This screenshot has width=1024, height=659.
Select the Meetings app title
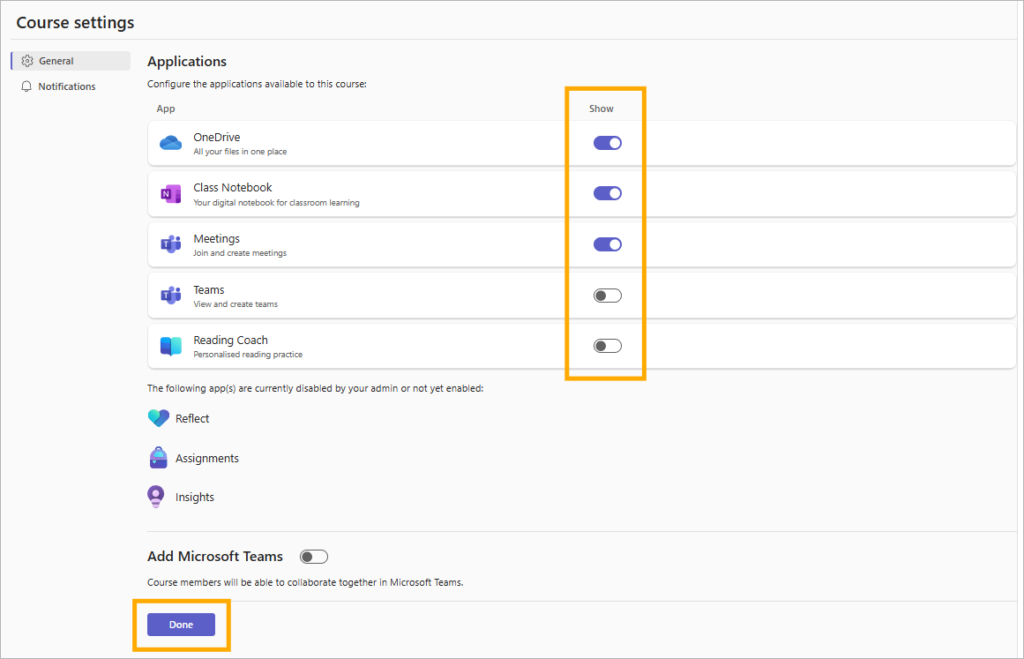pos(216,238)
